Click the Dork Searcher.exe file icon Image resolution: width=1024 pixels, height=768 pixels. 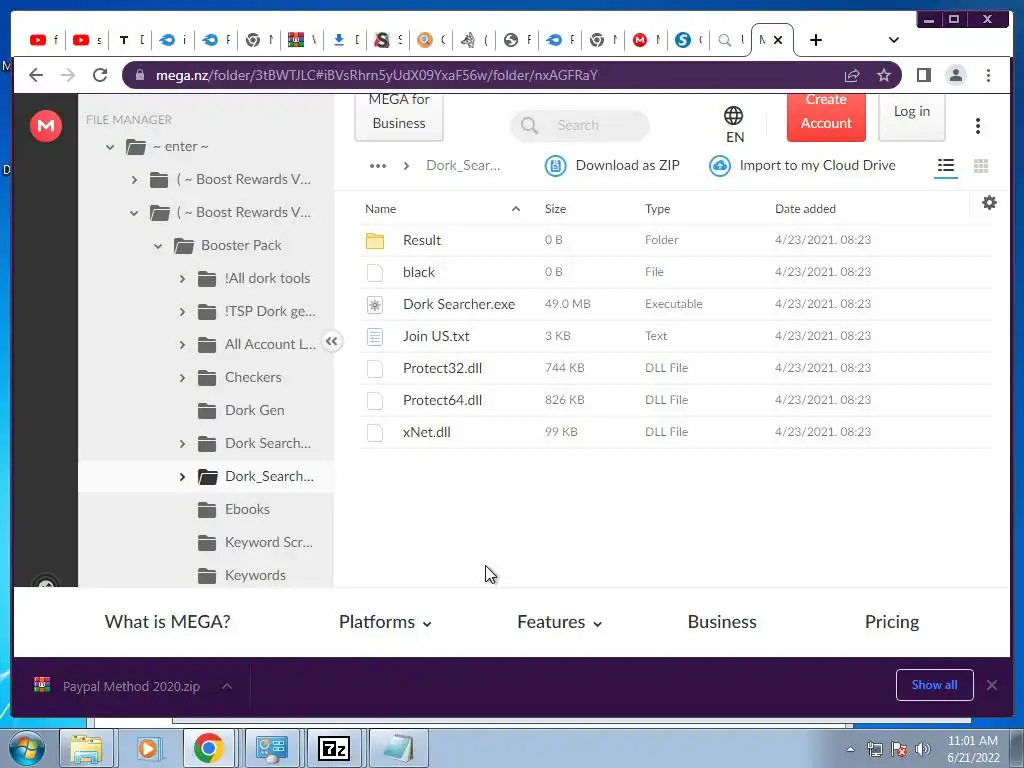(x=375, y=304)
